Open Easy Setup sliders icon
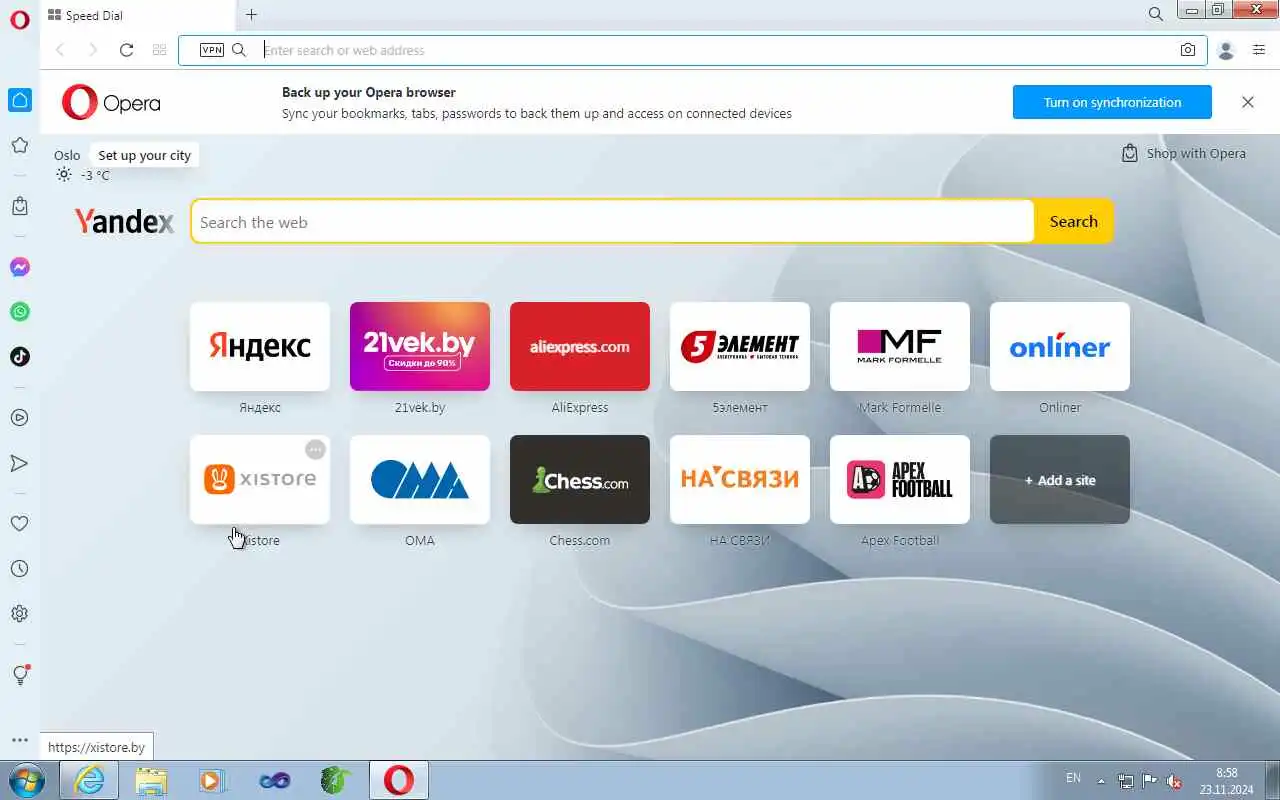Viewport: 1280px width, 800px height. (1259, 50)
